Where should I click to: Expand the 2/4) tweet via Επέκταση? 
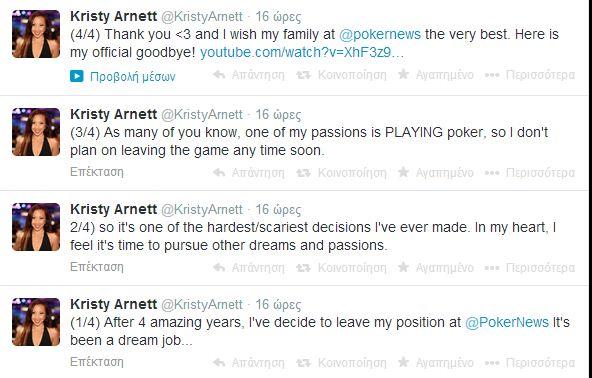coord(97,267)
